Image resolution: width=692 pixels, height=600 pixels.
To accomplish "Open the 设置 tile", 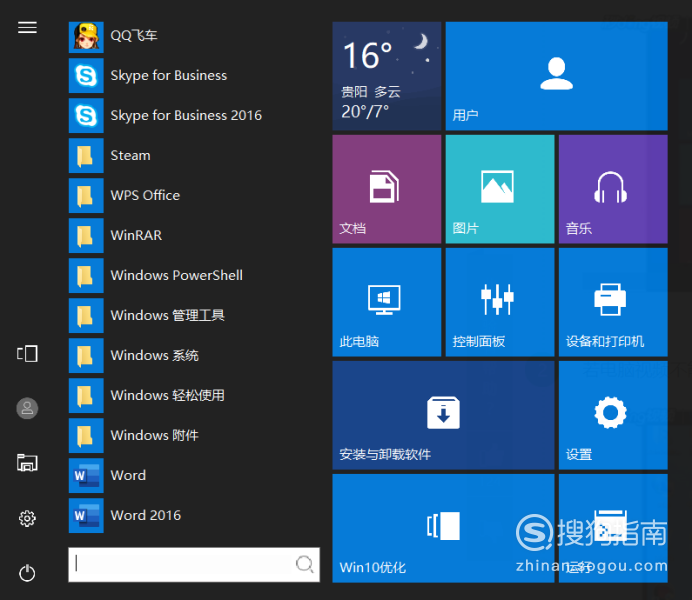I will click(x=613, y=415).
